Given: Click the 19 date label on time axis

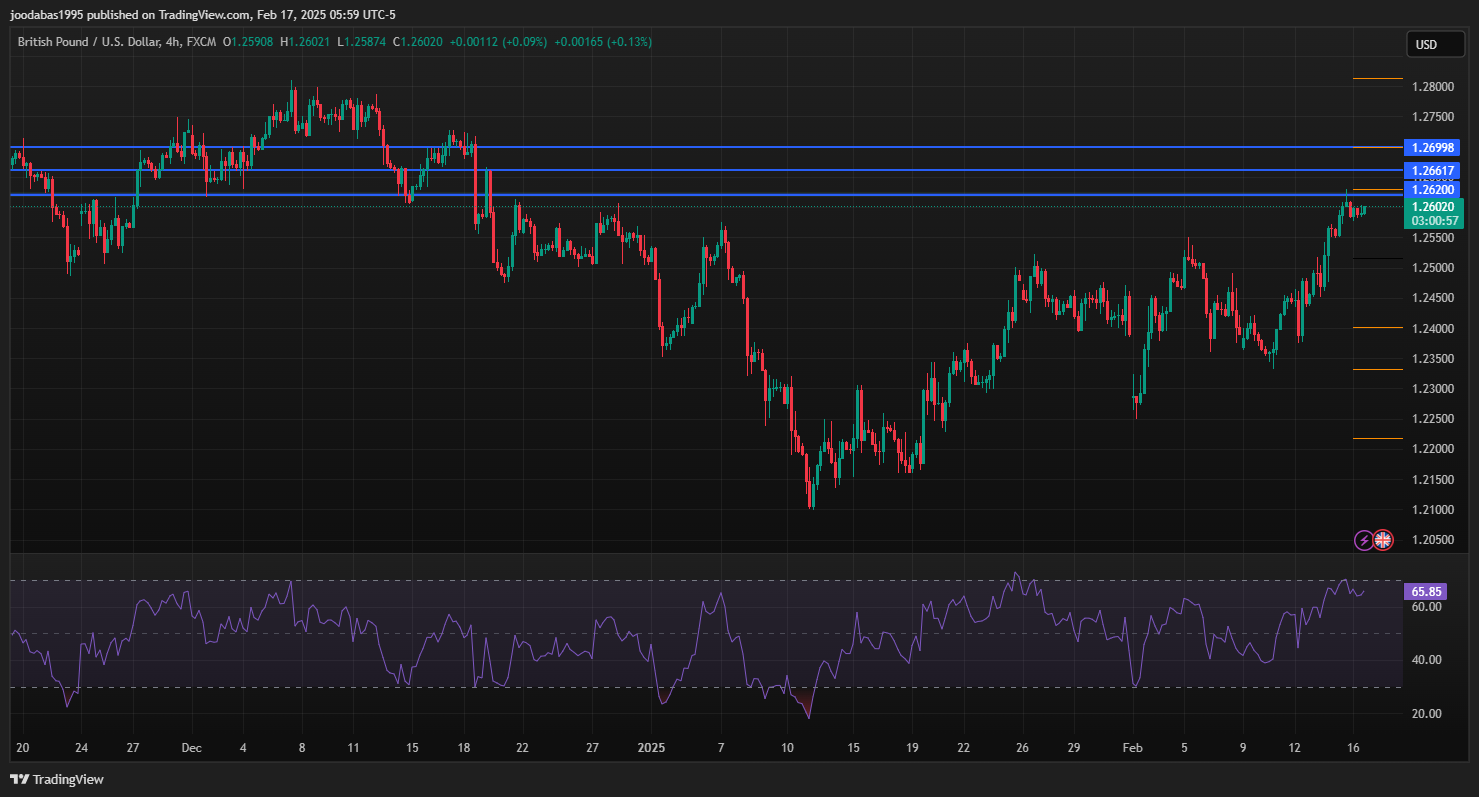Looking at the screenshot, I should tap(912, 748).
